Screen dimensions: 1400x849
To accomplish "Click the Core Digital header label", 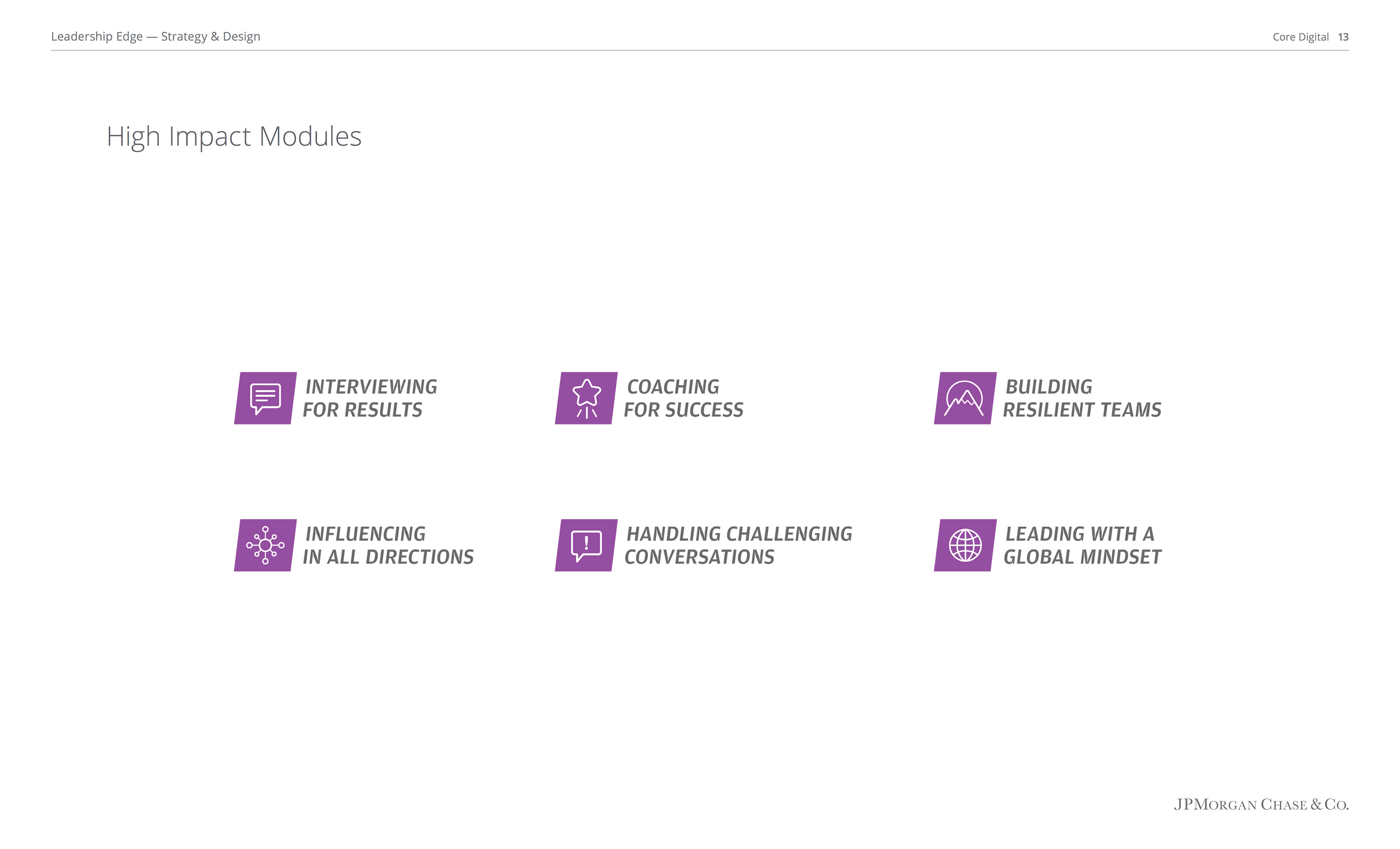I will 1300,37.
